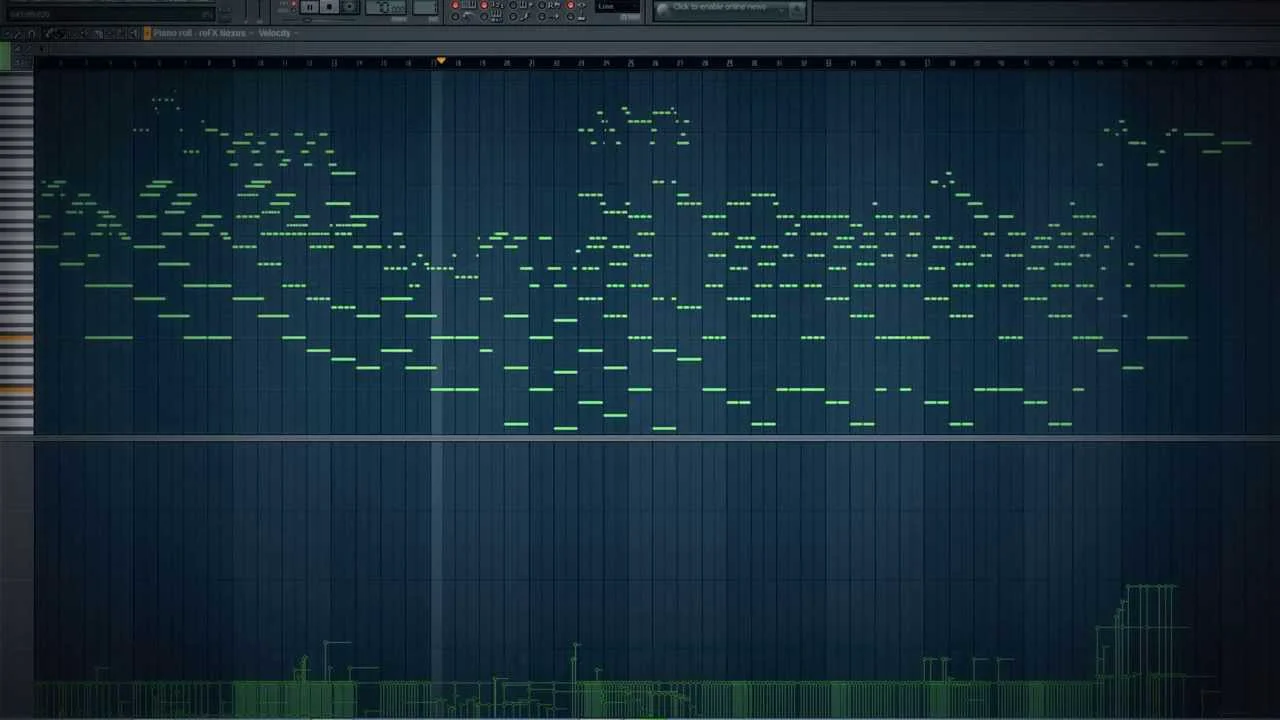Viewport: 1280px width, 720px height.
Task: Toggle the rightmost red-lit recording option
Action: click(x=571, y=5)
